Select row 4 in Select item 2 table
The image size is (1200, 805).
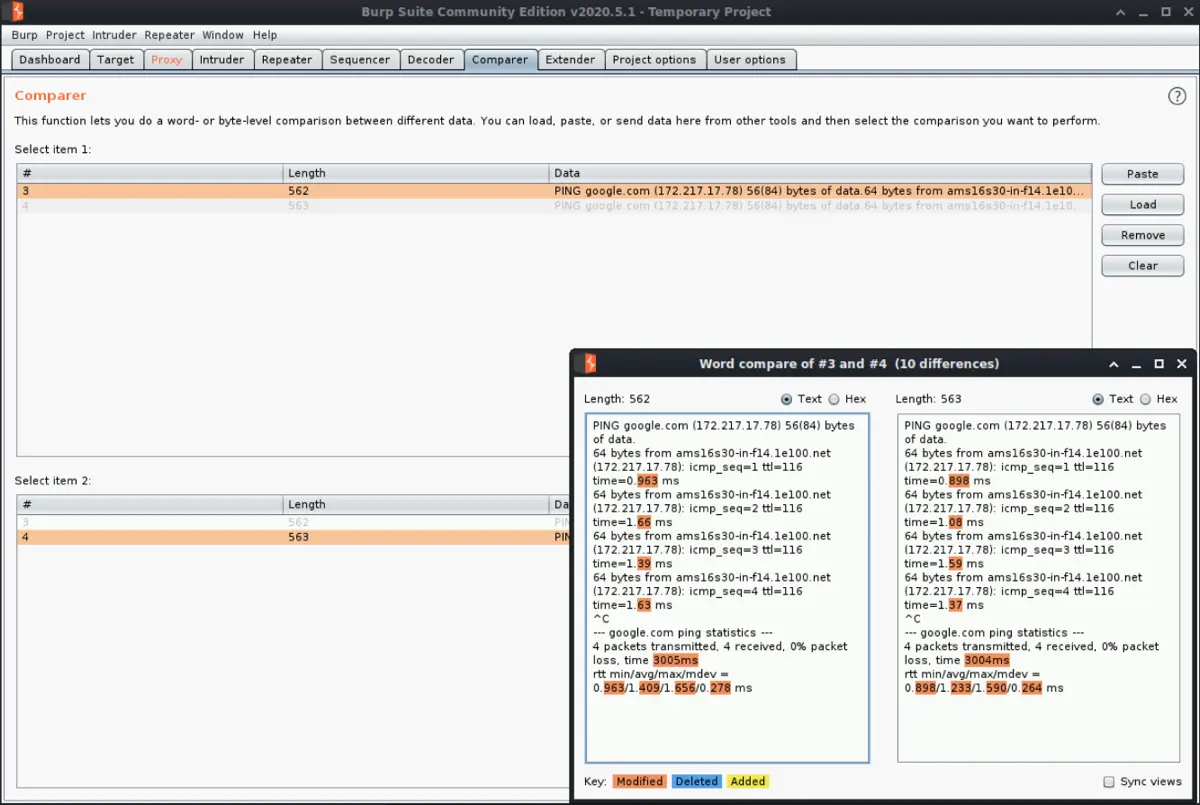pyautogui.click(x=294, y=537)
